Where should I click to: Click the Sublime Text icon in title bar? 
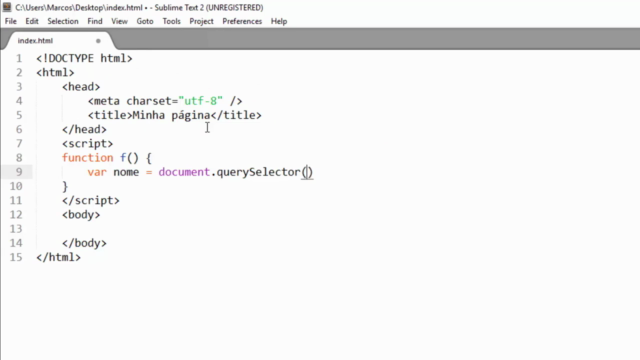7,7
